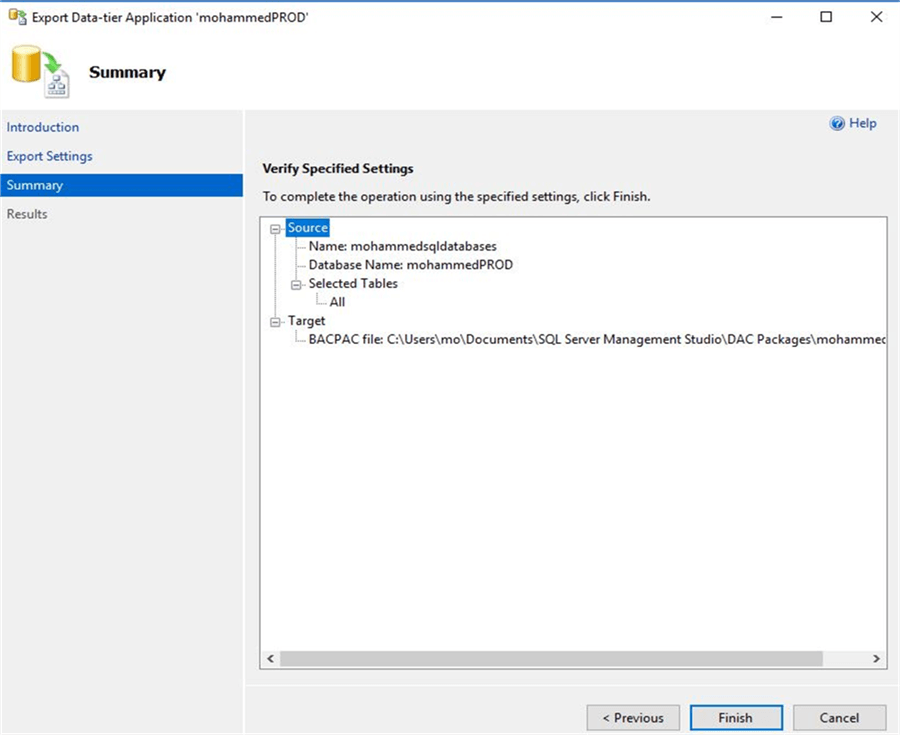Select the All tables tree item
The image size is (900, 735).
pos(338,302)
